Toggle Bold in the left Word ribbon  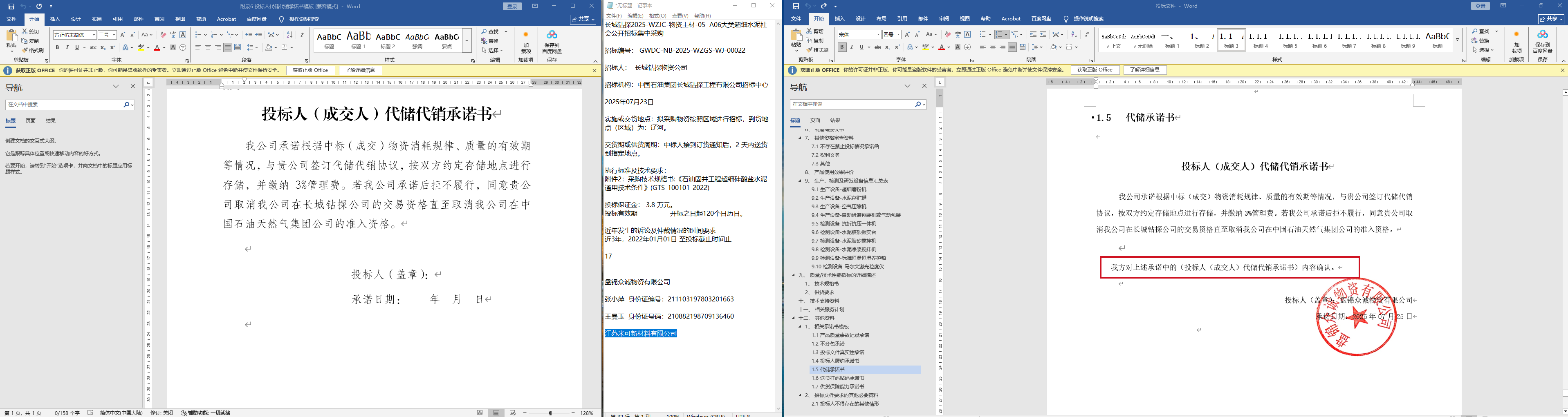(x=57, y=47)
